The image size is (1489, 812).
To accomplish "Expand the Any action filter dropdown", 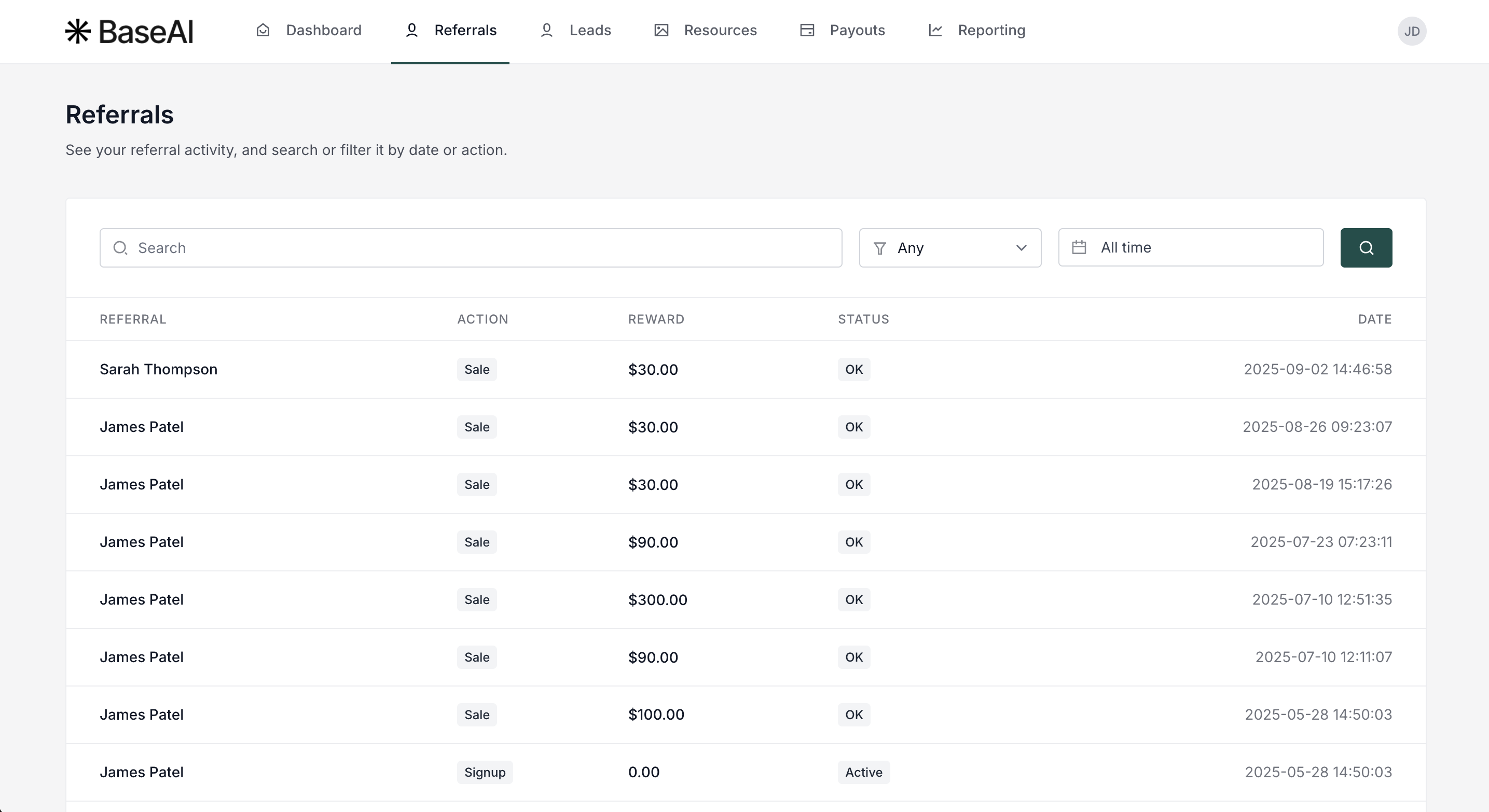I will [x=949, y=248].
